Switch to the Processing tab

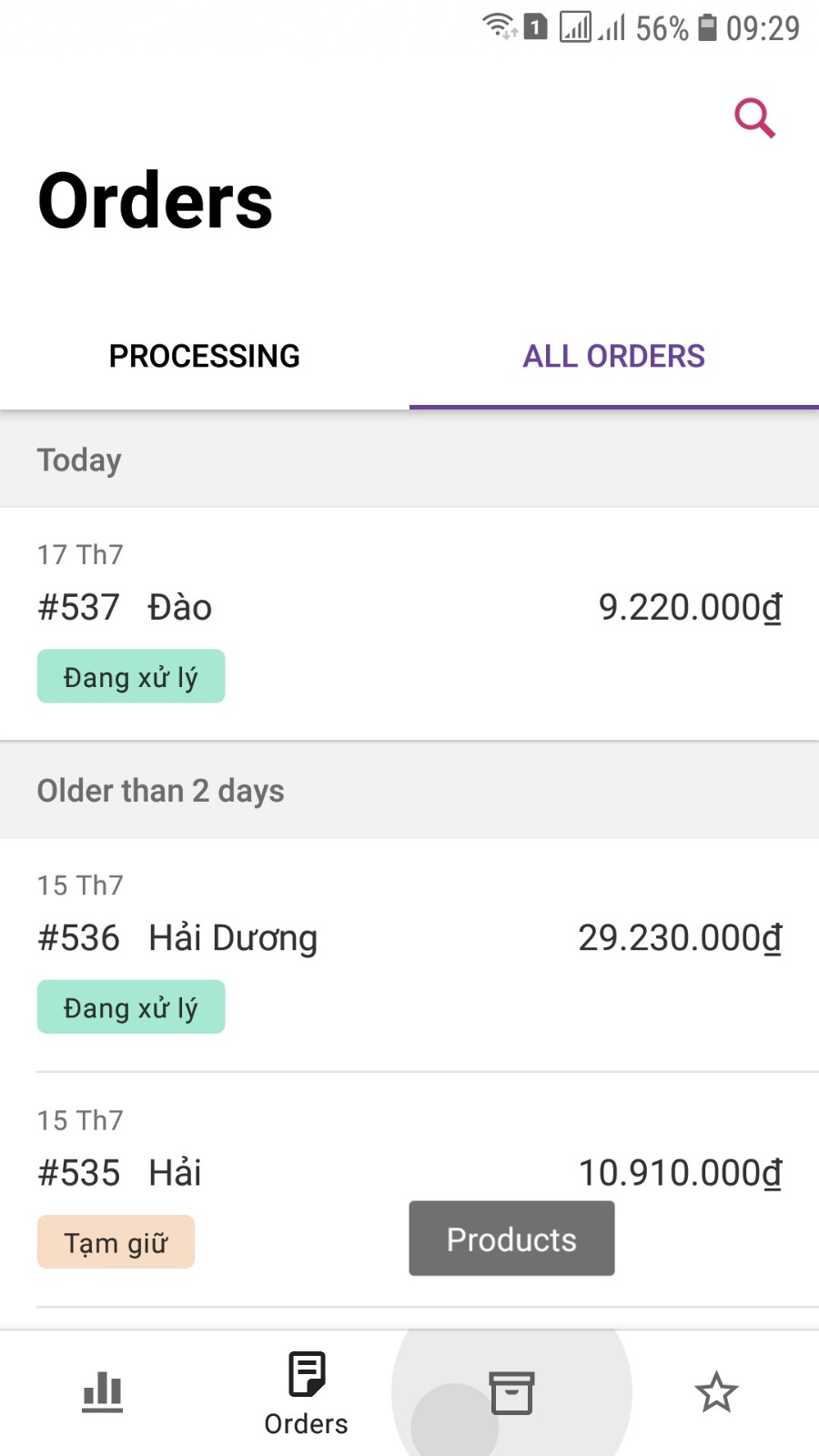tap(205, 356)
